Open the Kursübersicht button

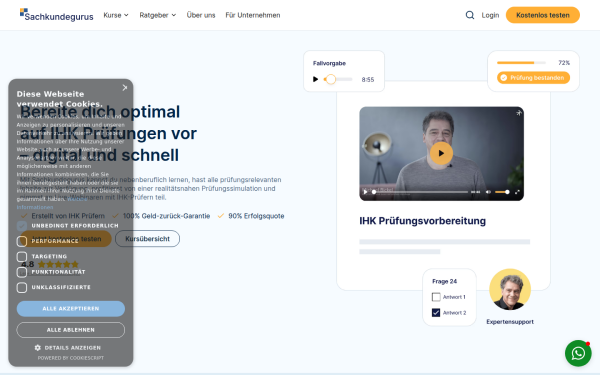pyautogui.click(x=147, y=238)
